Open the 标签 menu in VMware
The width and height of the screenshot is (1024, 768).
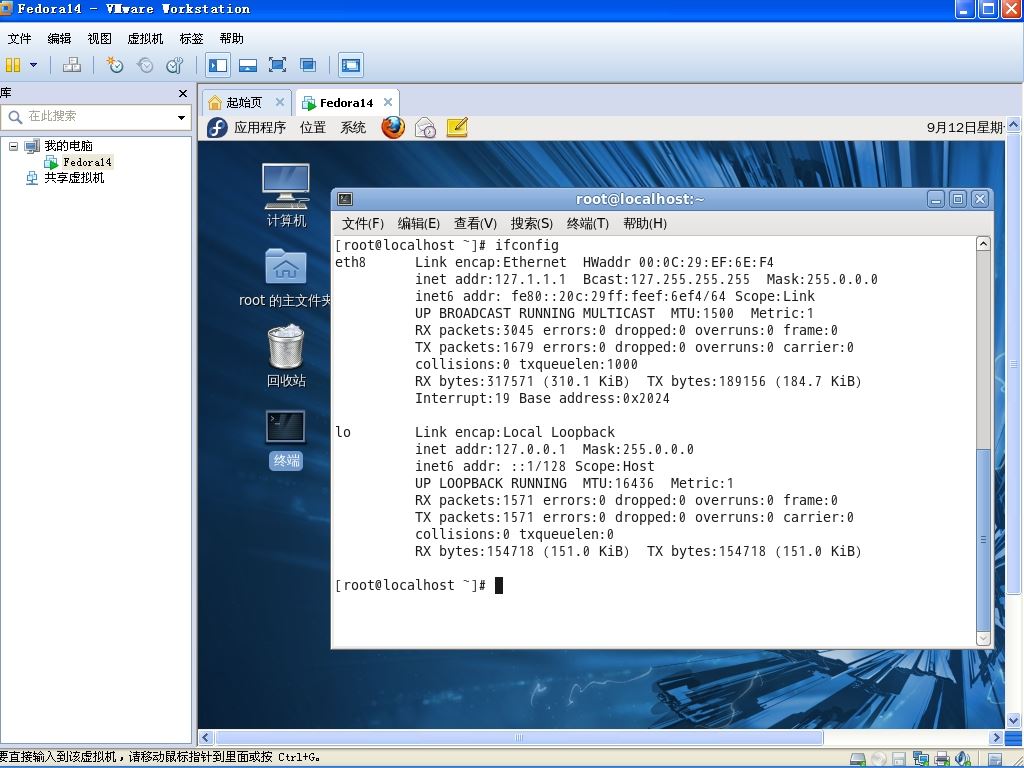(191, 39)
